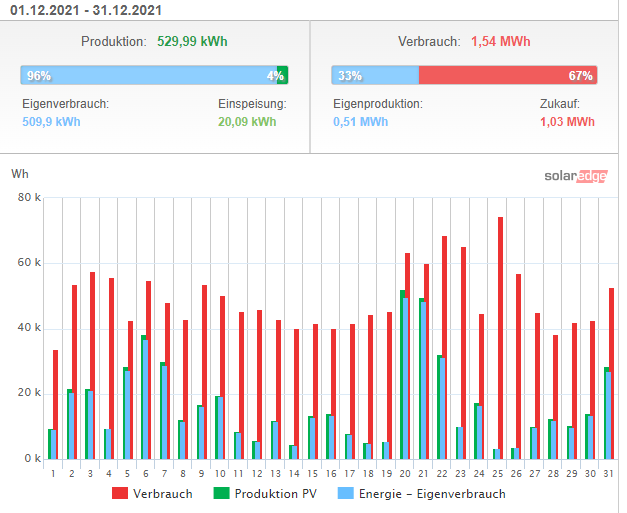Click the green Produktion PV legend swatch
The height and width of the screenshot is (513, 627).
coord(222,493)
